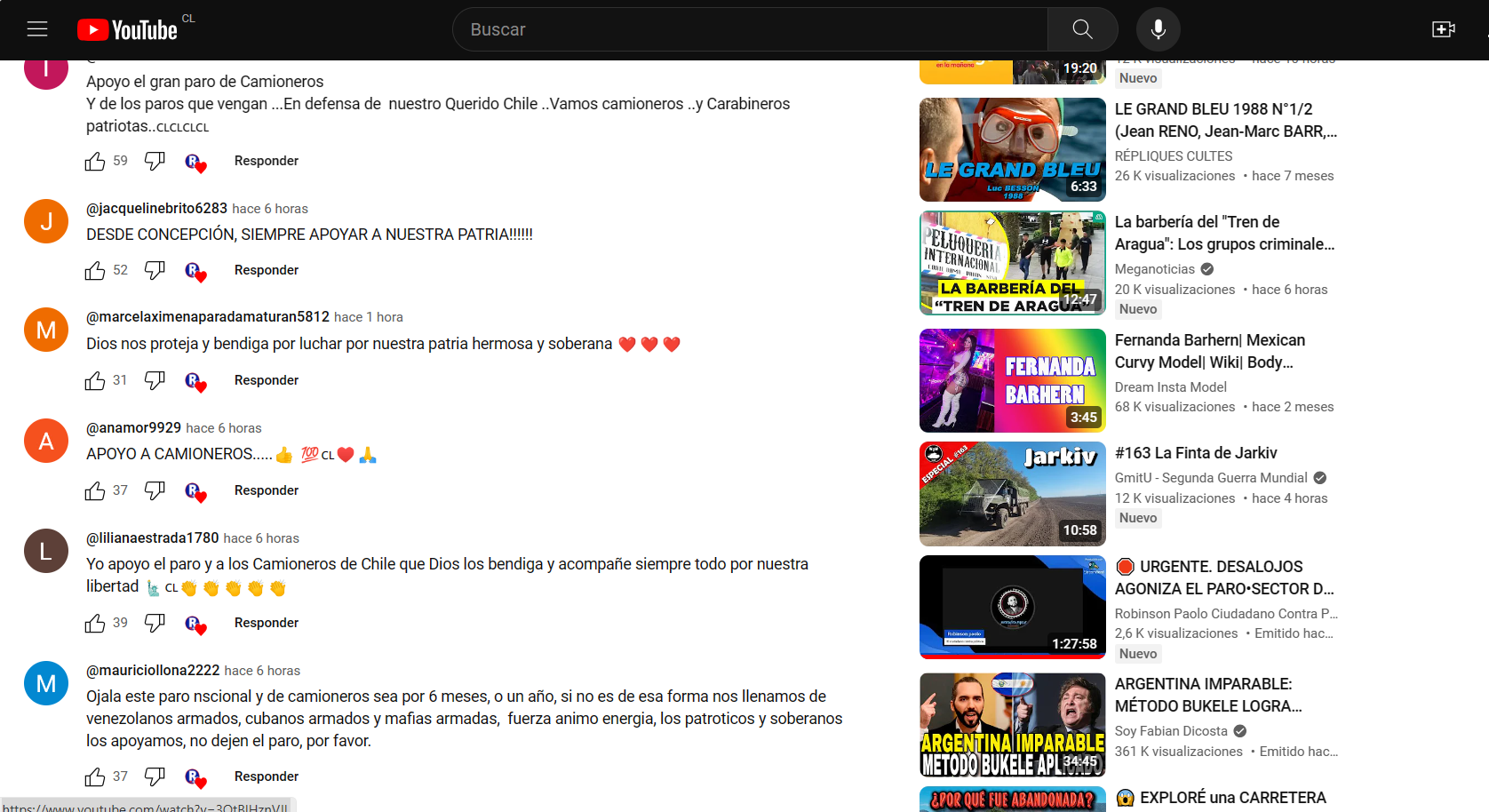This screenshot has height=812, width=1489.
Task: Like the comment with 59 likes
Action: coord(95,162)
